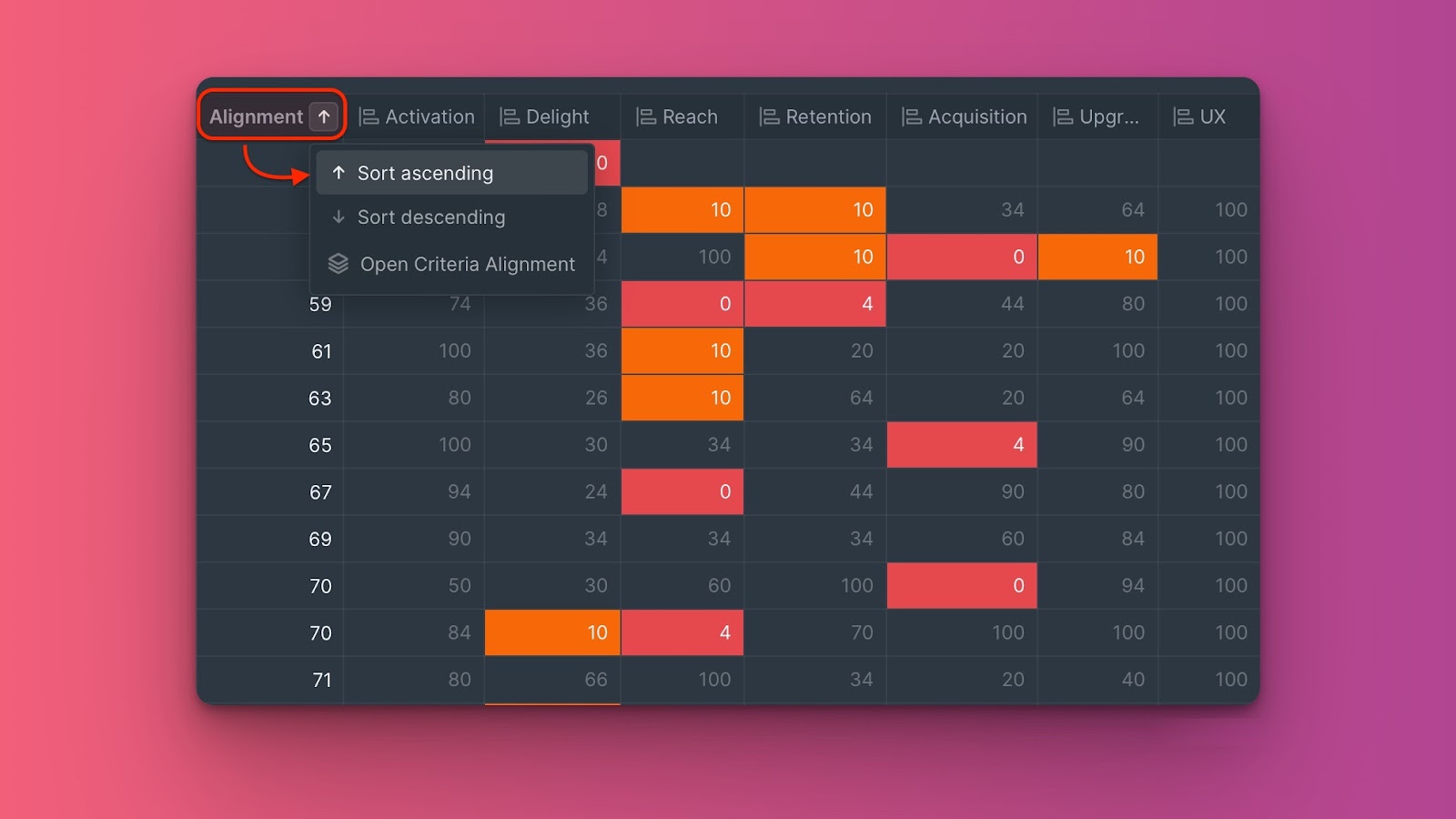Click the Acquisition column header label
This screenshot has width=1456, height=819.
point(977,116)
